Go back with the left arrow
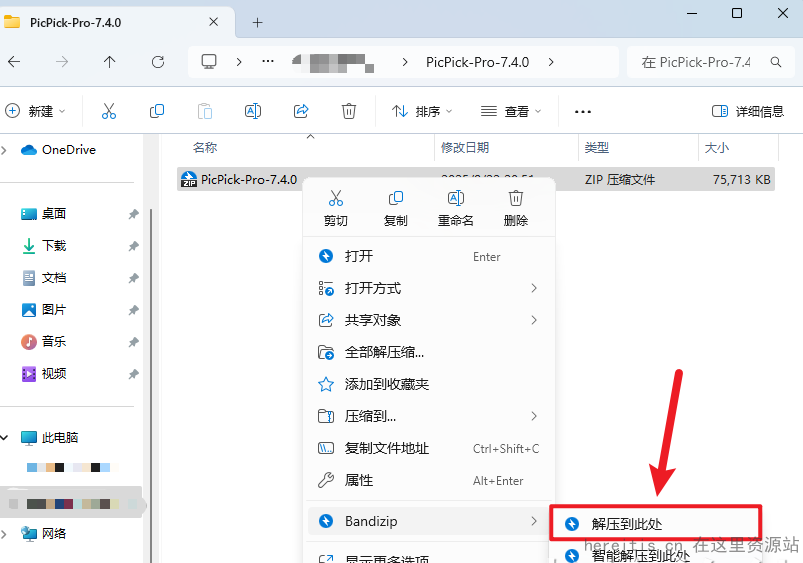 [x=14, y=62]
